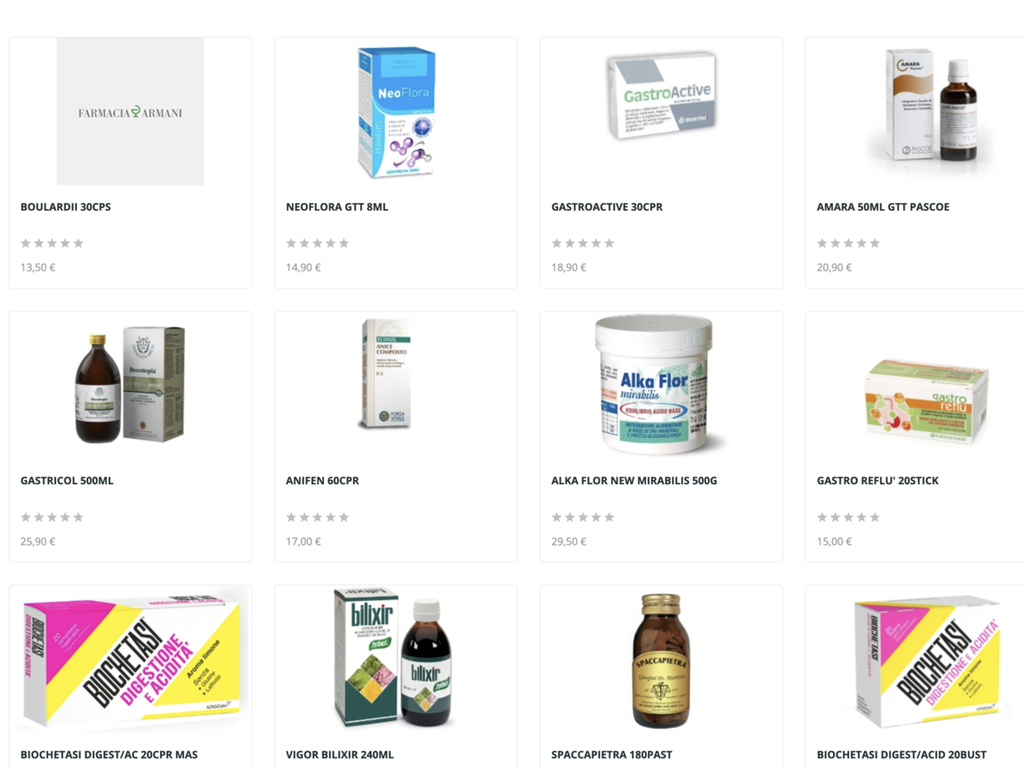Open AMARA 50ML GTT PASCOE title
Viewport: 1024px width, 768px height.
click(x=883, y=207)
